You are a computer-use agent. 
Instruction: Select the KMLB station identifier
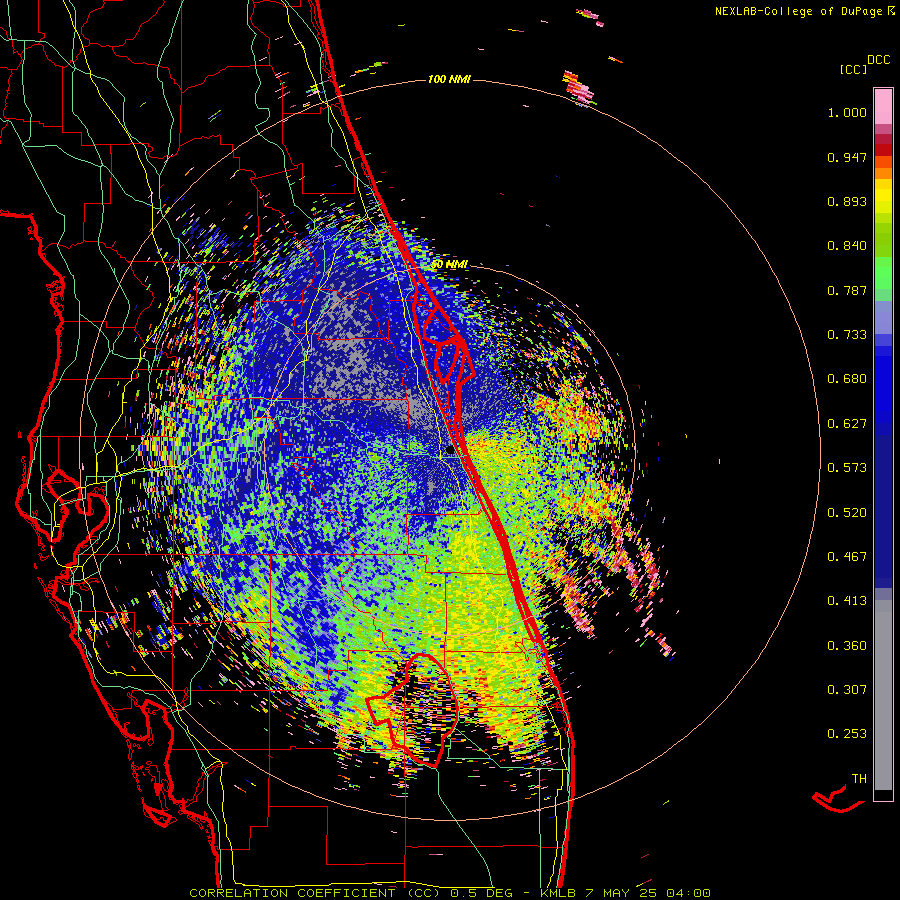coord(560,893)
